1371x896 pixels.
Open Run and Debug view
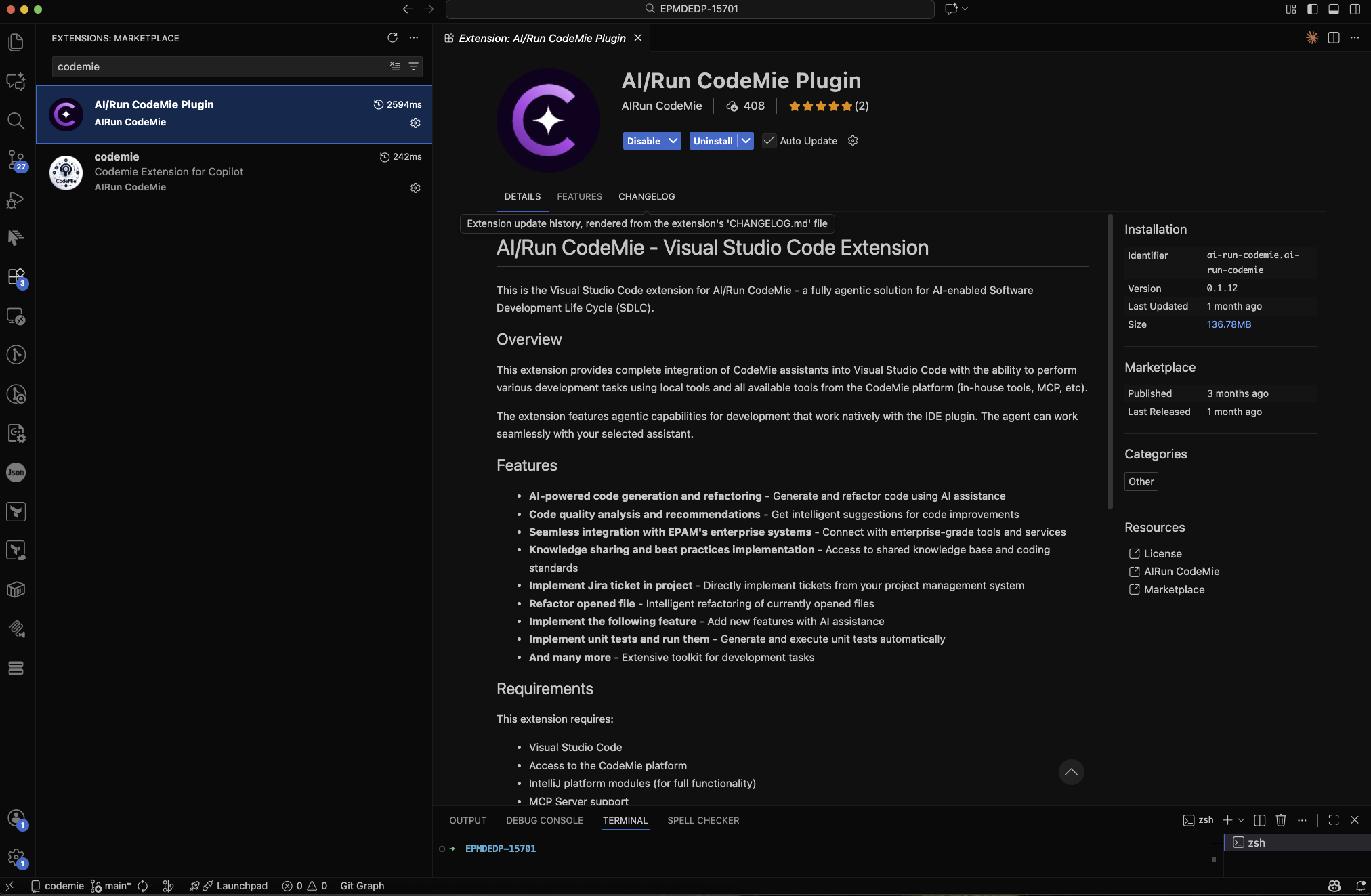point(16,200)
